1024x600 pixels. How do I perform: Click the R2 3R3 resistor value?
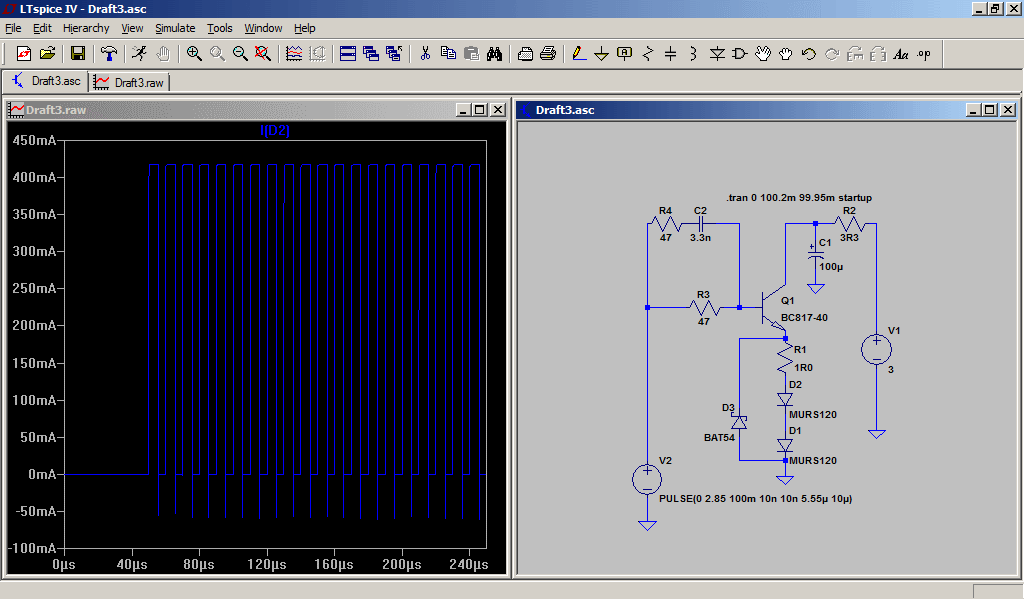[849, 238]
